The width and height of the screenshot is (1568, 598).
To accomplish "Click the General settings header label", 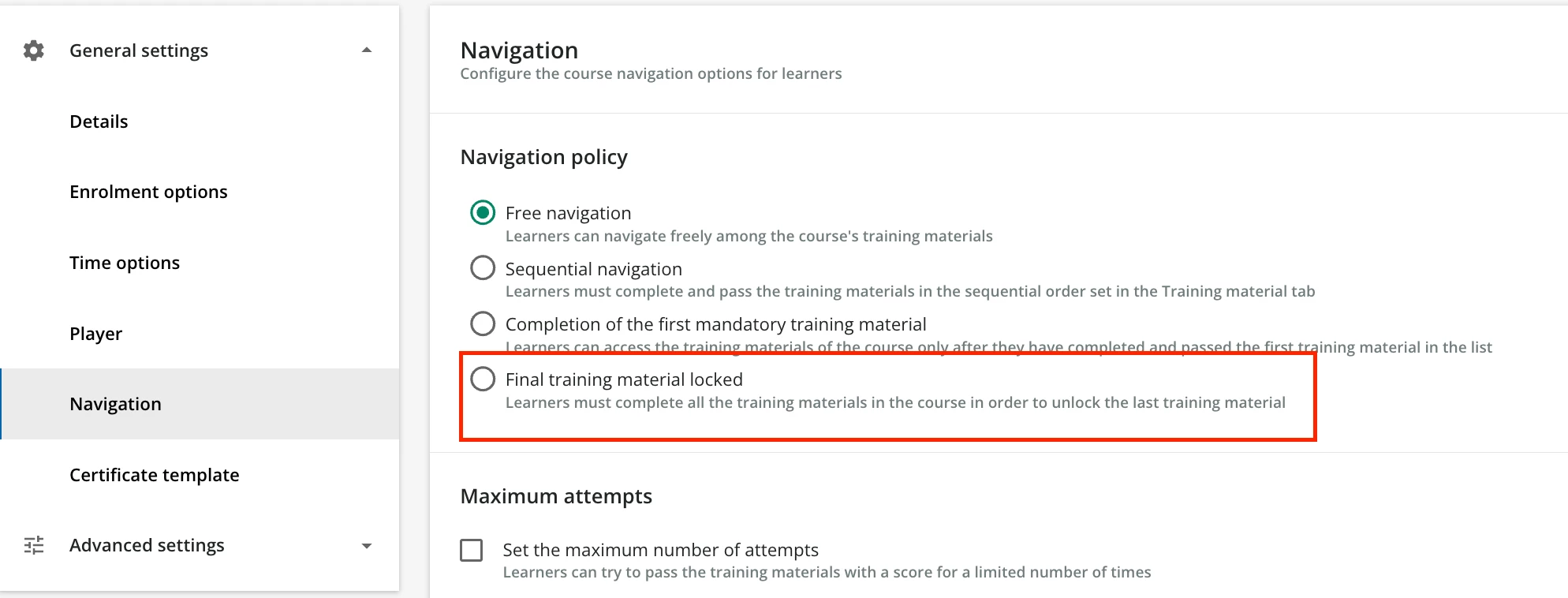I will click(139, 50).
